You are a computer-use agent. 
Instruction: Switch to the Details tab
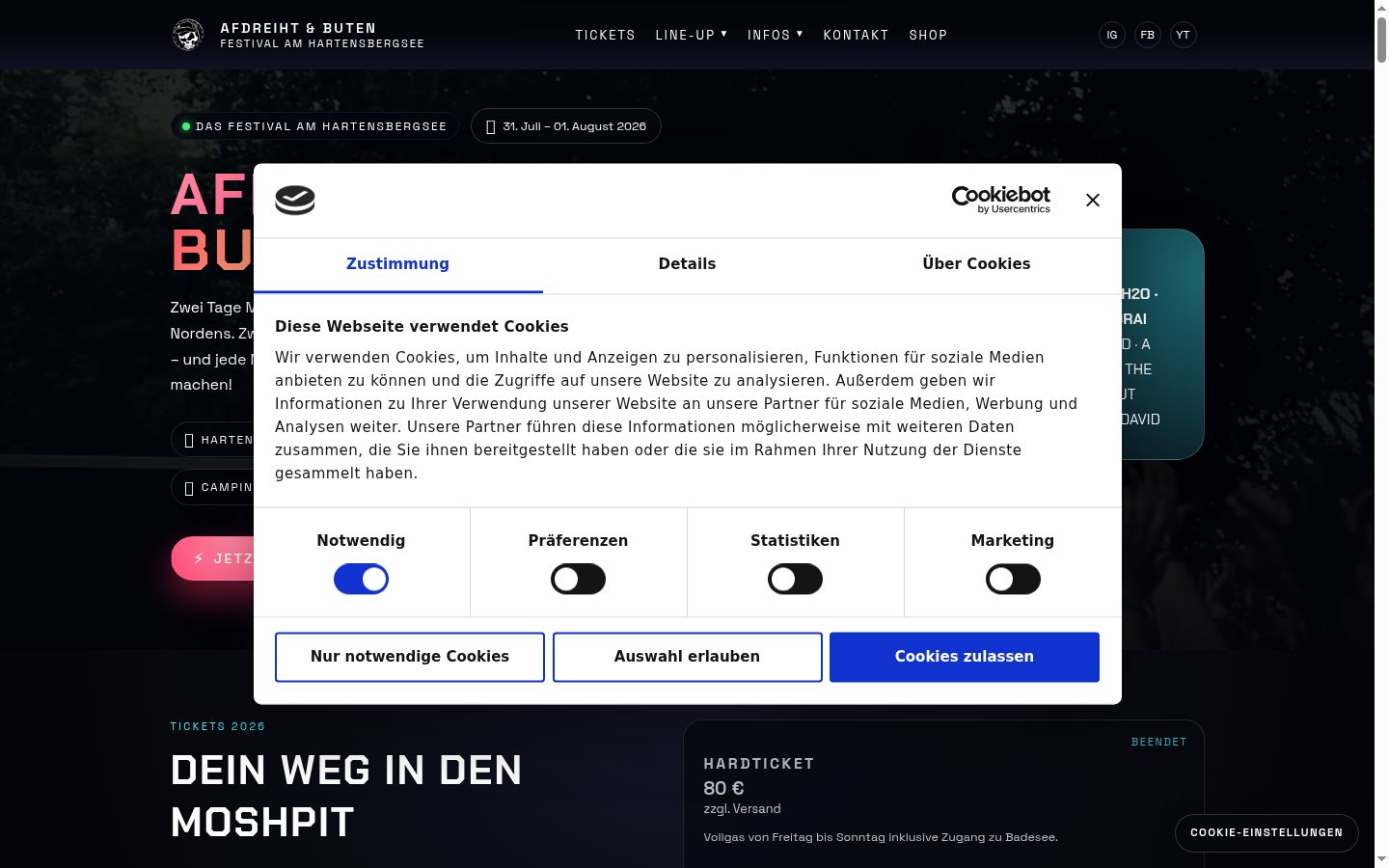(687, 264)
